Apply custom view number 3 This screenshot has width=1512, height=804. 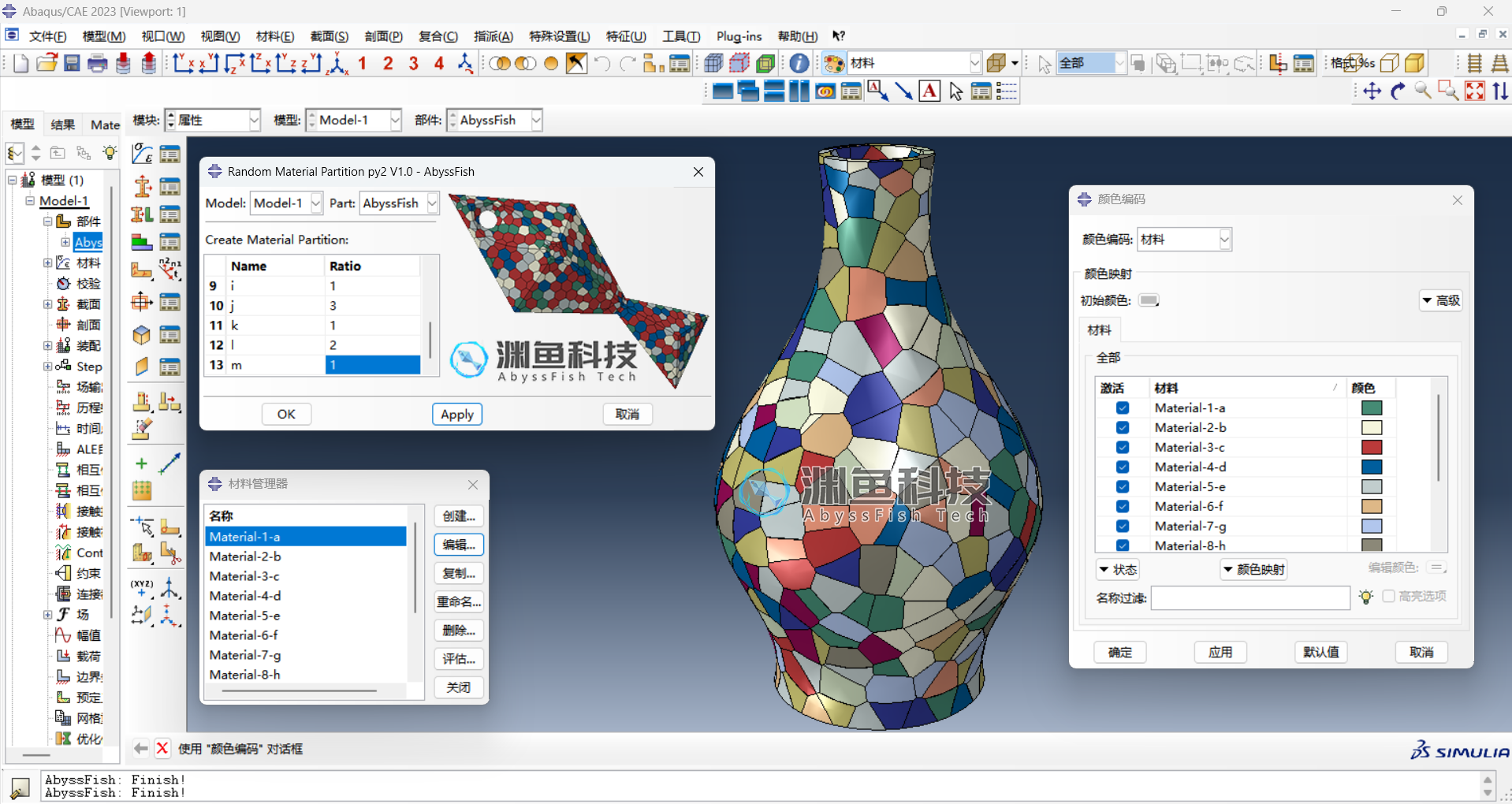click(414, 63)
